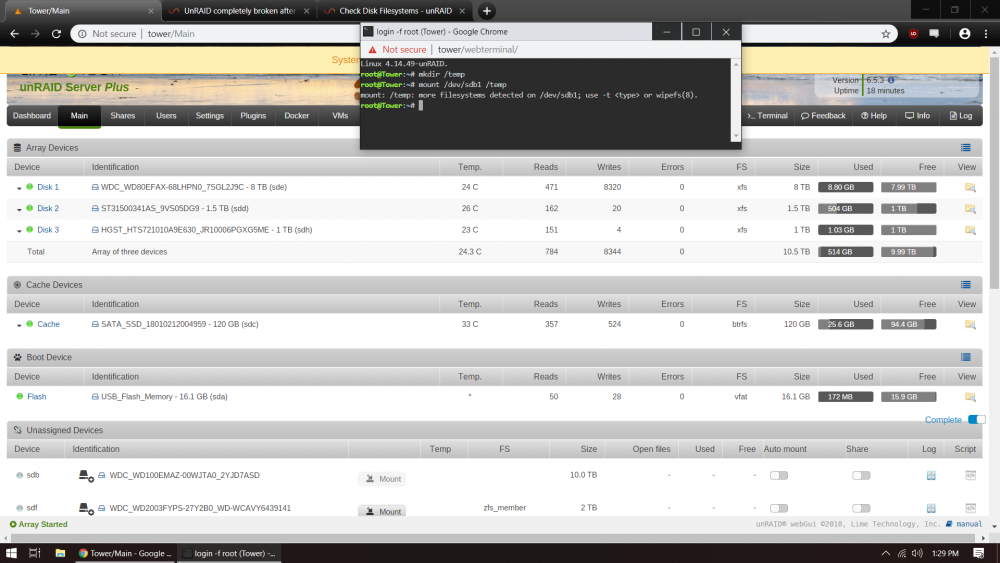Open the Disk 1 link
Viewport: 1000px width, 563px height.
48,187
